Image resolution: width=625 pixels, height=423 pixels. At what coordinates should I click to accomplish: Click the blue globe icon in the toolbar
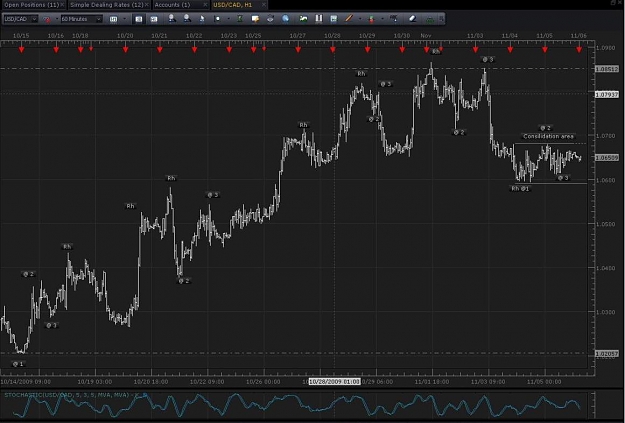(x=285, y=19)
